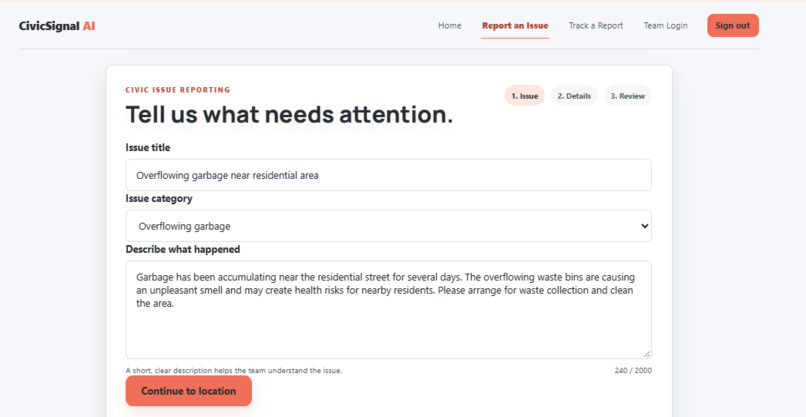The width and height of the screenshot is (806, 417).
Task: Select Report an Issue nav tab
Action: pyautogui.click(x=515, y=26)
